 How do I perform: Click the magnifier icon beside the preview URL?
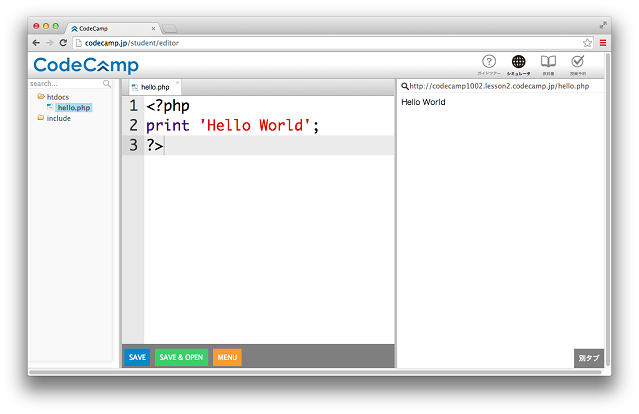click(x=405, y=86)
